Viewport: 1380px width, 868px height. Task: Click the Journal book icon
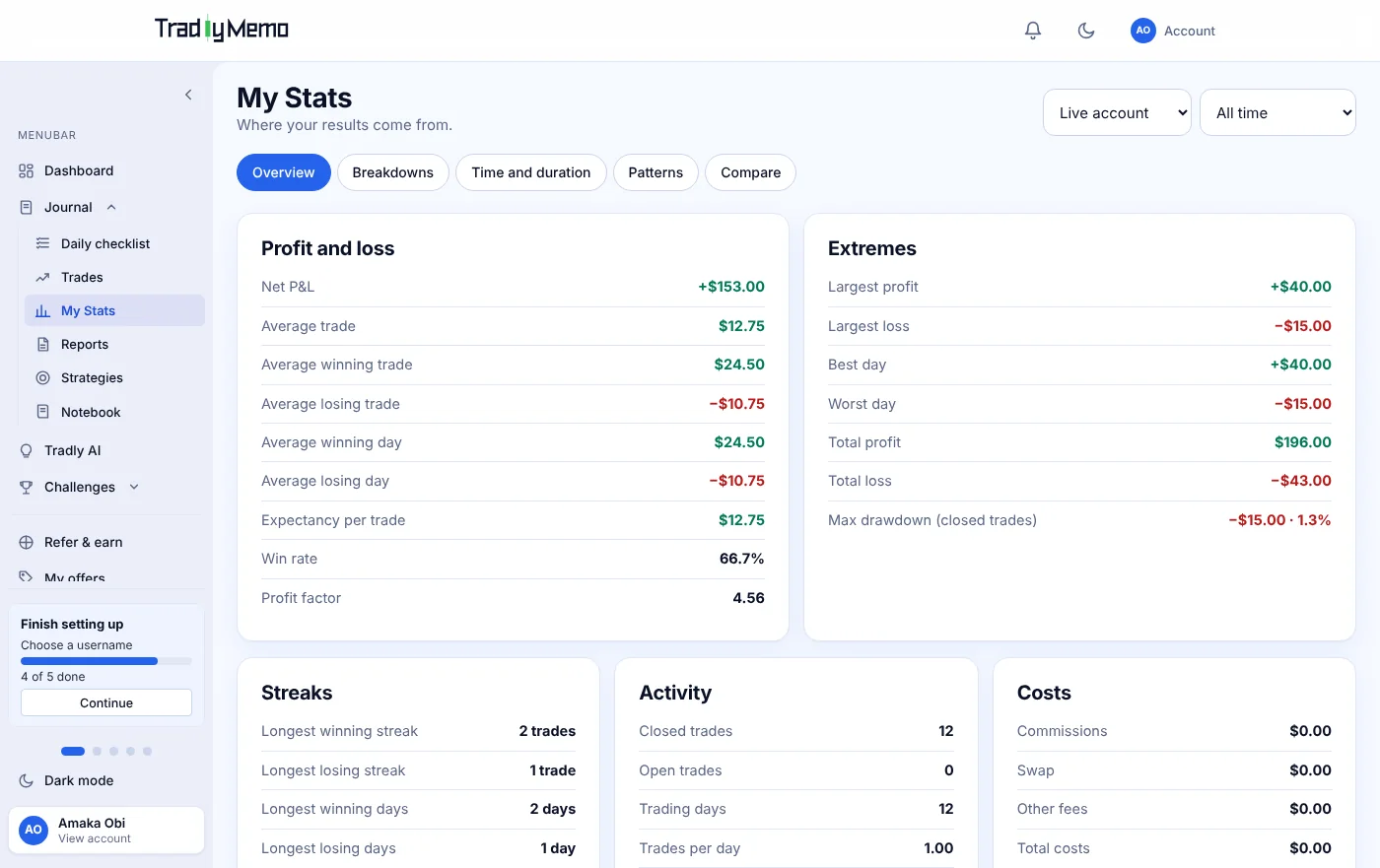[x=27, y=208]
